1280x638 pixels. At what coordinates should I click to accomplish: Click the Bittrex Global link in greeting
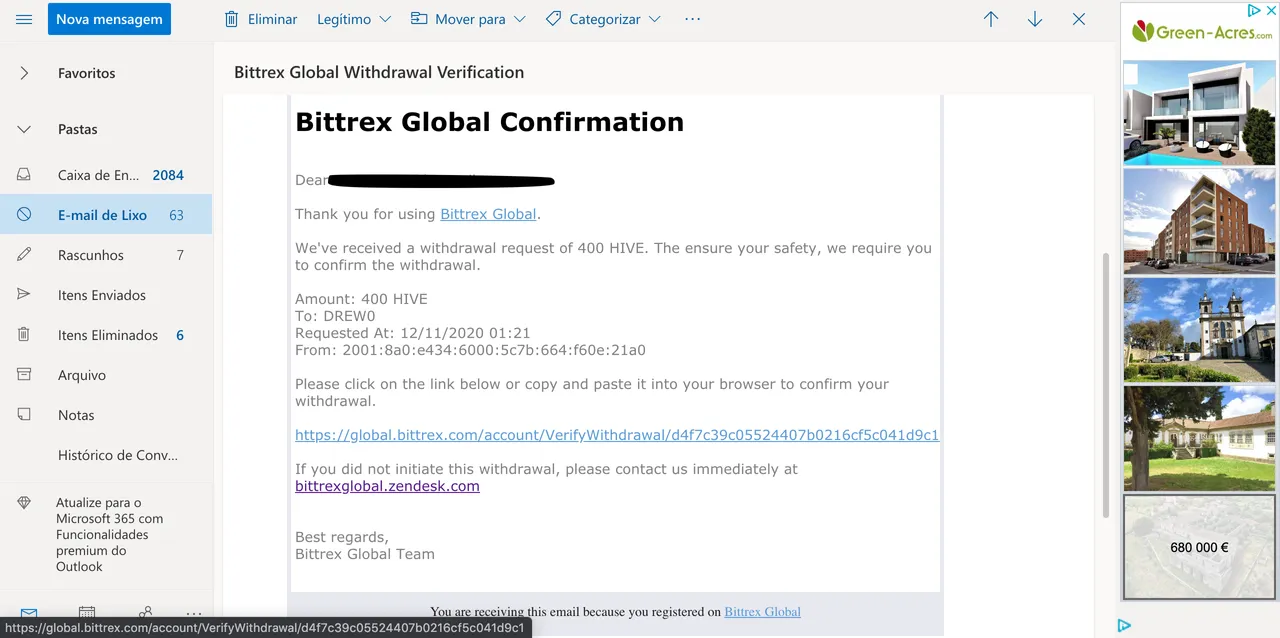pyautogui.click(x=488, y=214)
